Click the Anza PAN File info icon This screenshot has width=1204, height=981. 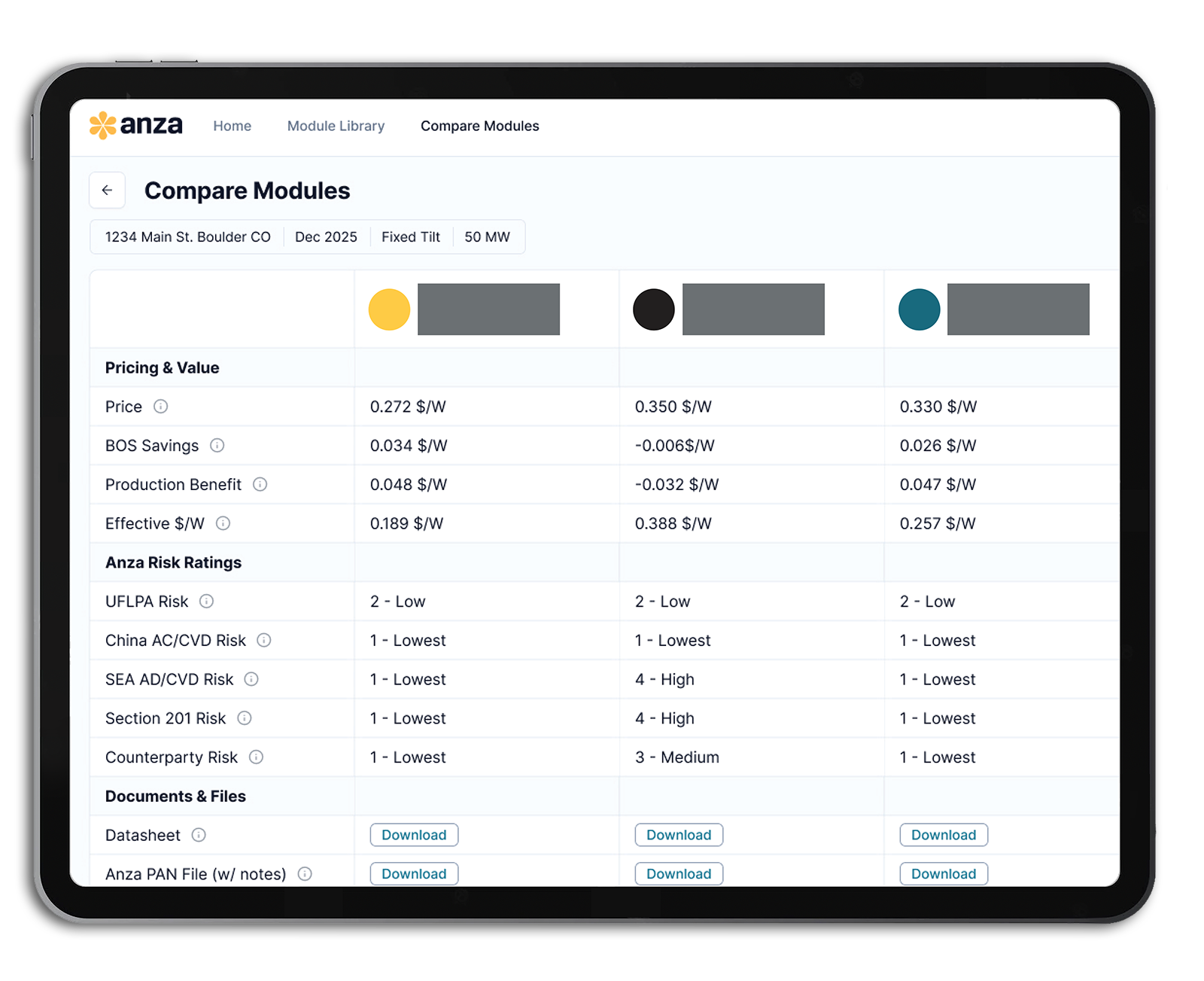click(305, 874)
